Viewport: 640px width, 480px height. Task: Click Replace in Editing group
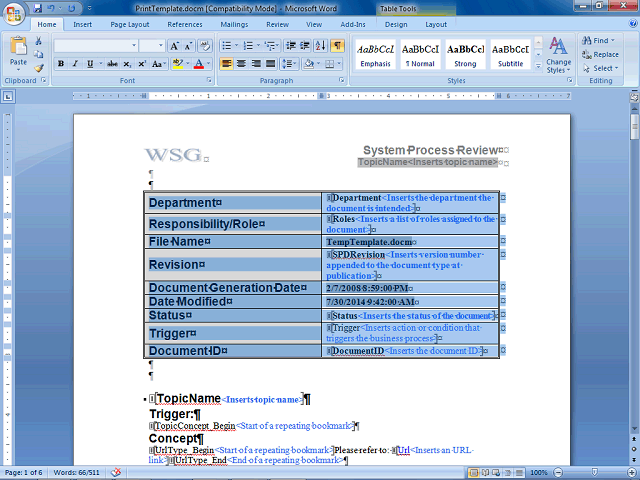click(x=600, y=55)
